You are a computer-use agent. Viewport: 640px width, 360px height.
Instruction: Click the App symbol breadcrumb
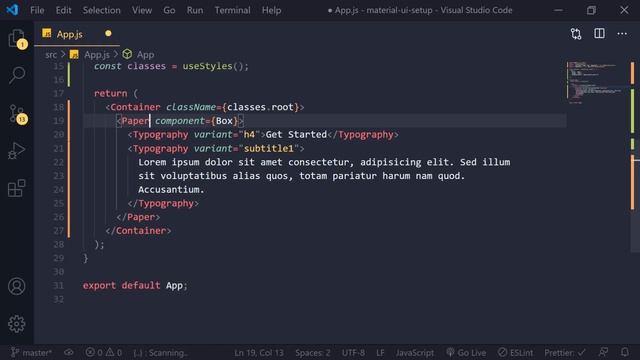(x=145, y=55)
